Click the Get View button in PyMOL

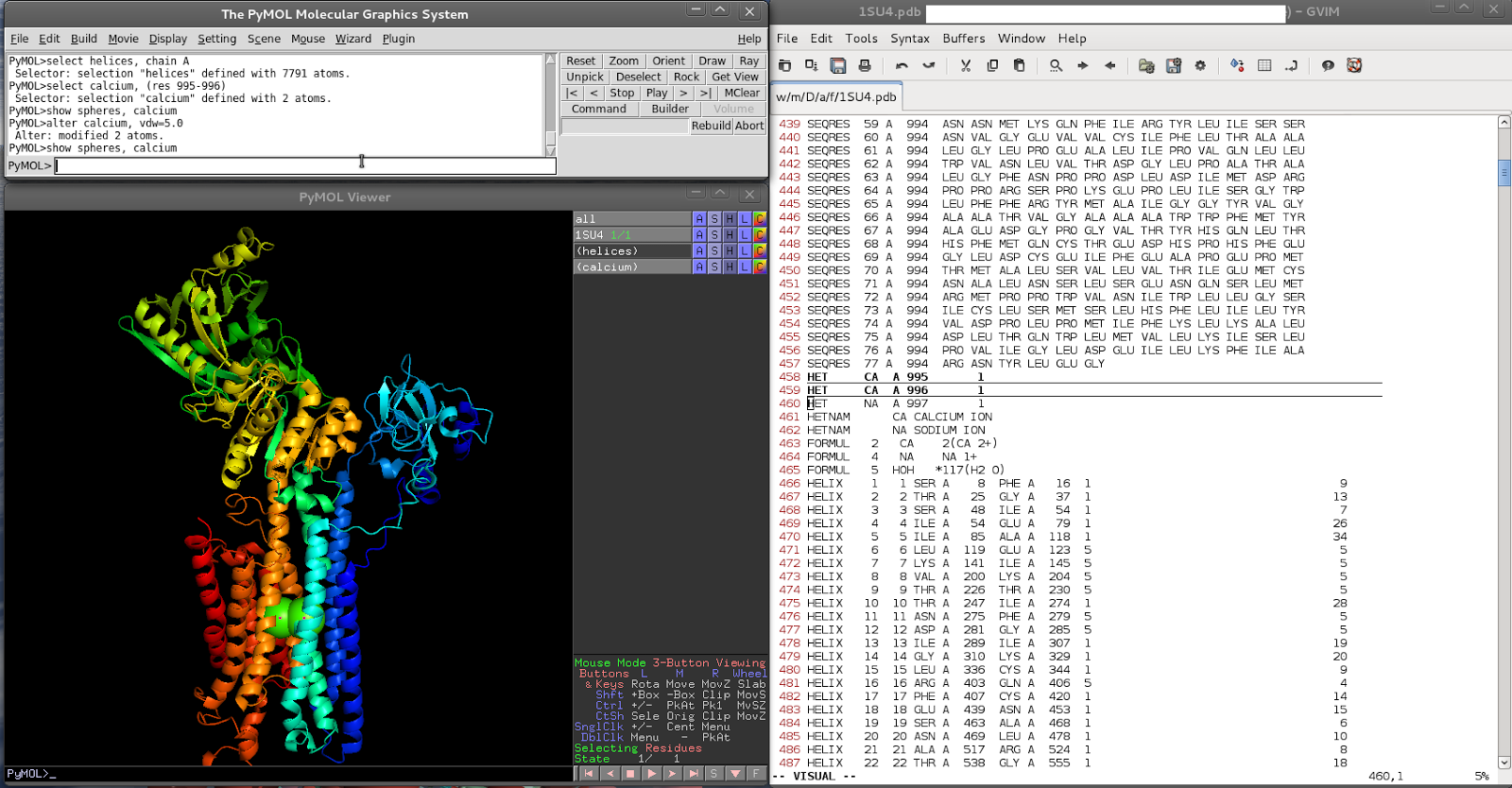pyautogui.click(x=735, y=77)
